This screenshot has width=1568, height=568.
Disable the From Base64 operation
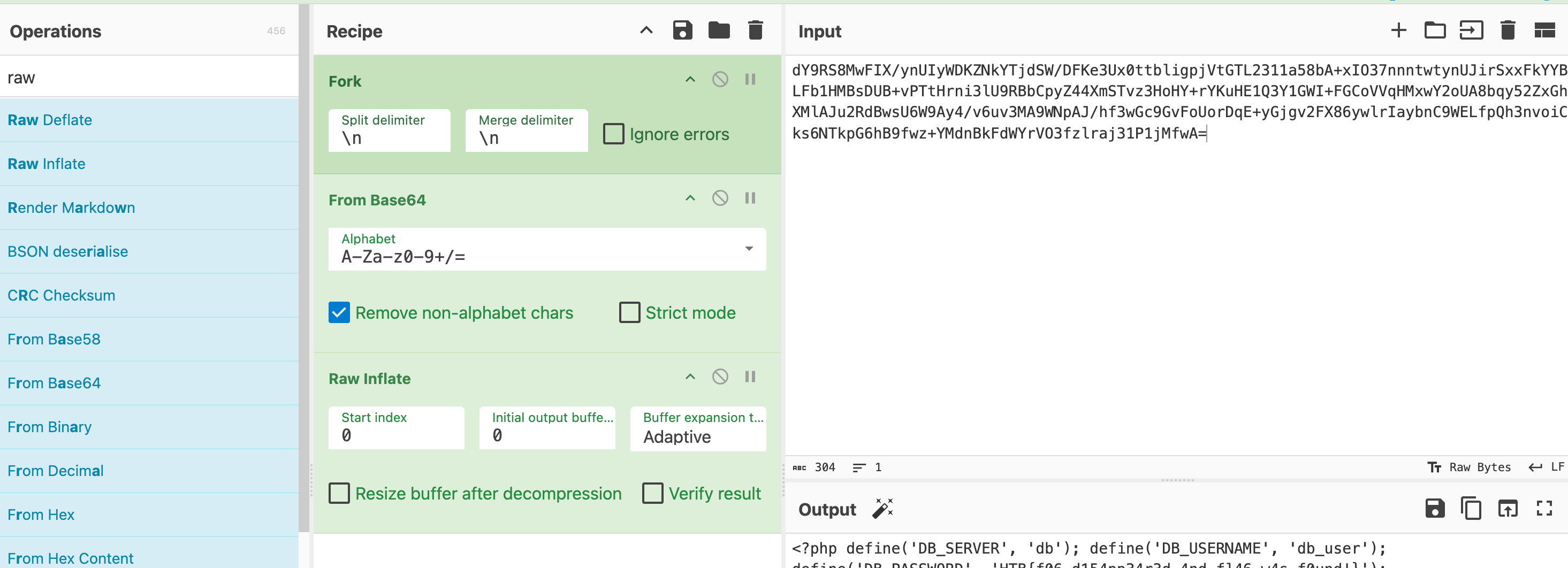point(720,198)
